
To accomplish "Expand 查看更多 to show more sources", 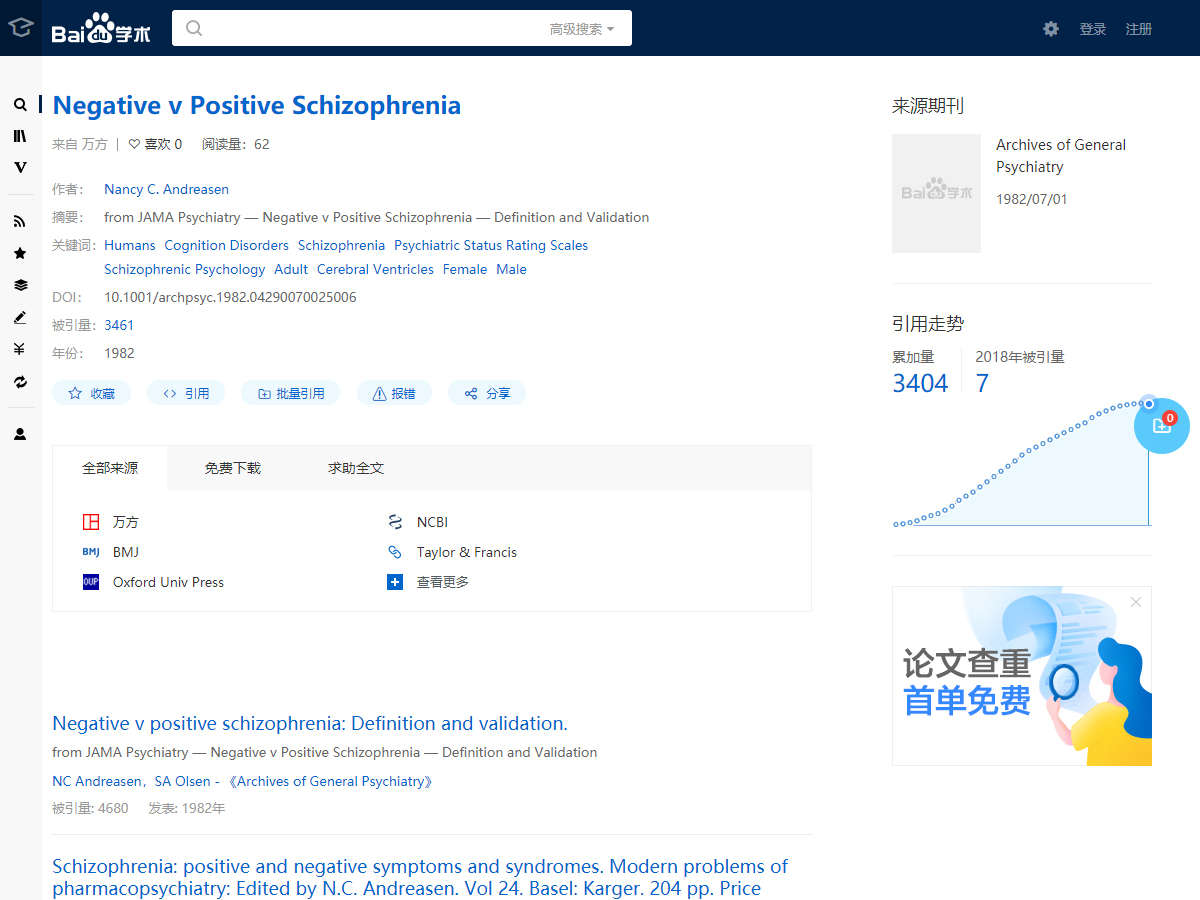I will pos(442,582).
